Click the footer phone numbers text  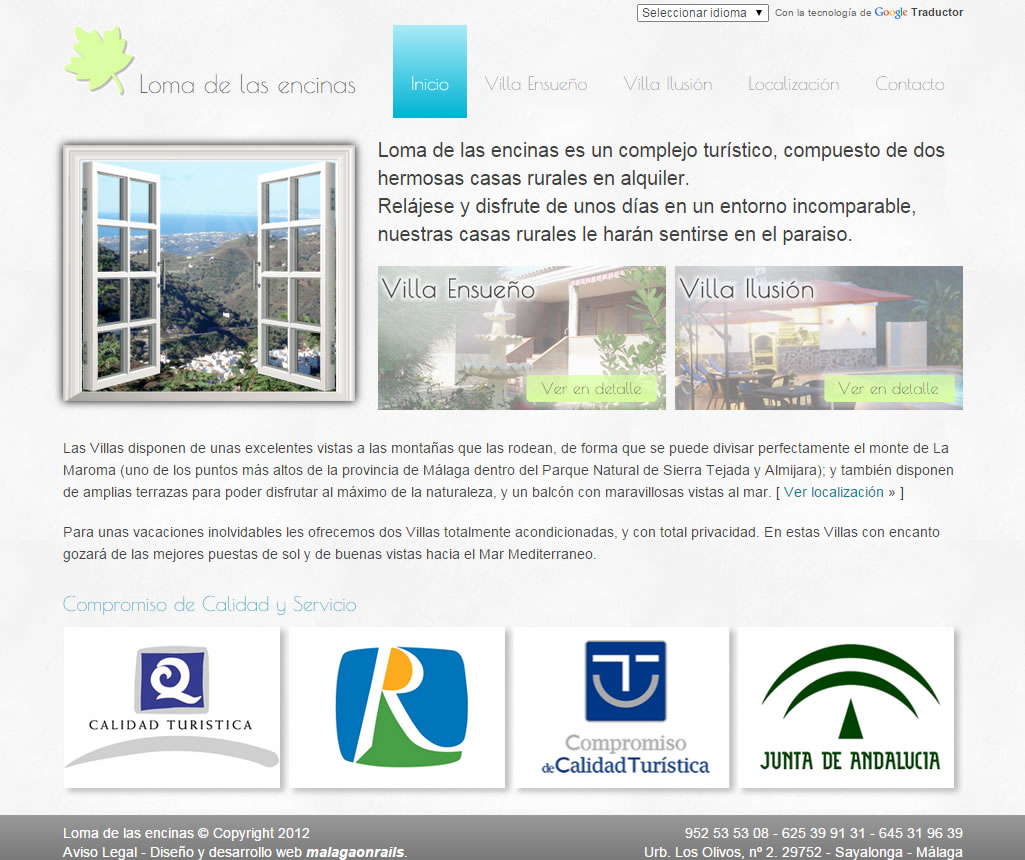(x=824, y=833)
